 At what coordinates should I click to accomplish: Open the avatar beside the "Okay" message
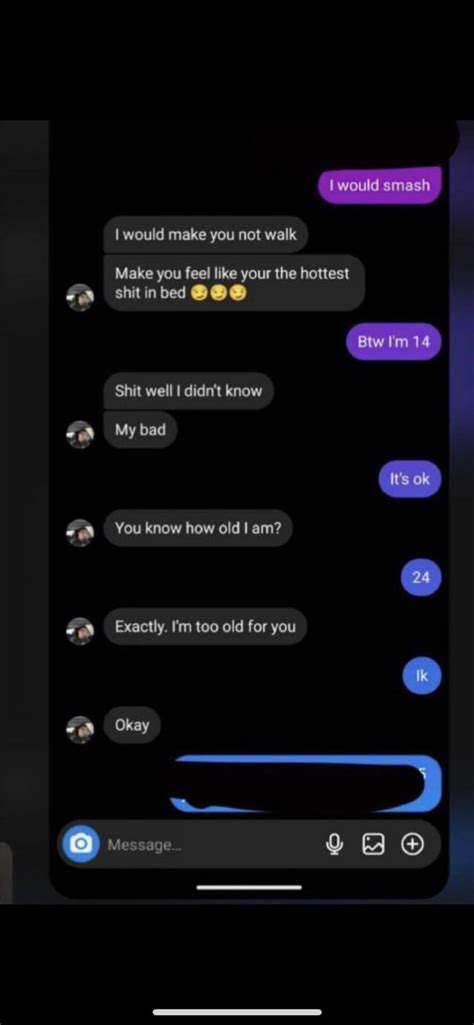pyautogui.click(x=80, y=730)
